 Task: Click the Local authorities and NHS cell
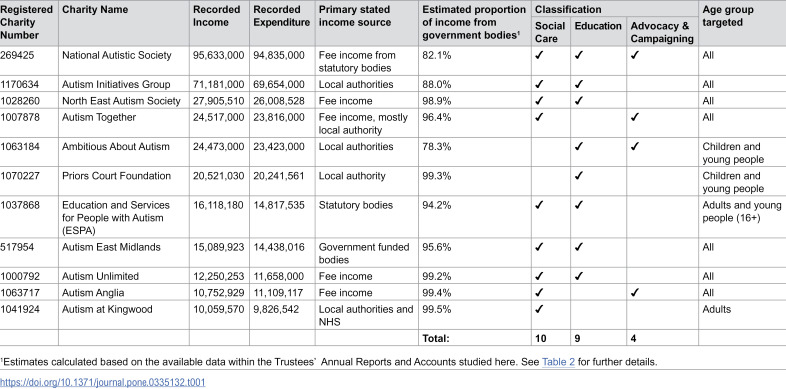(x=366, y=315)
